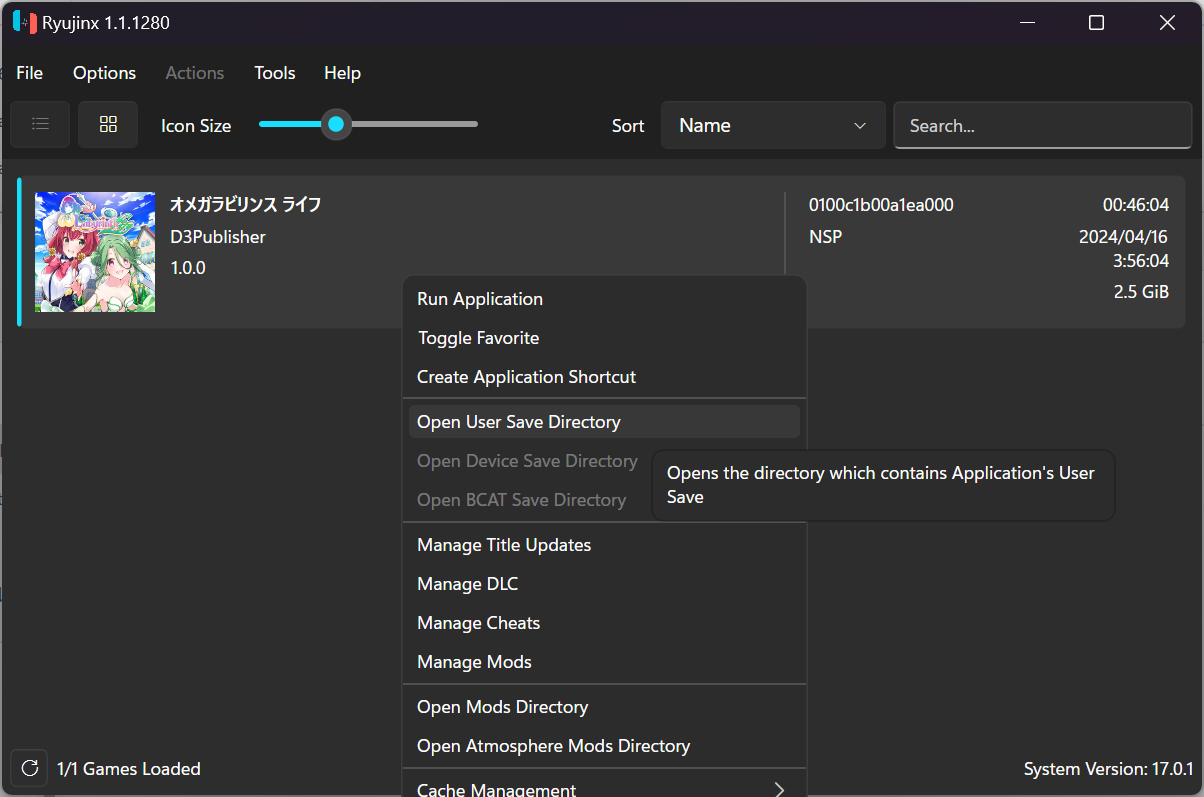Viewport: 1204px width, 797px height.
Task: Select Toggle Favorite in context menu
Action: (x=604, y=338)
